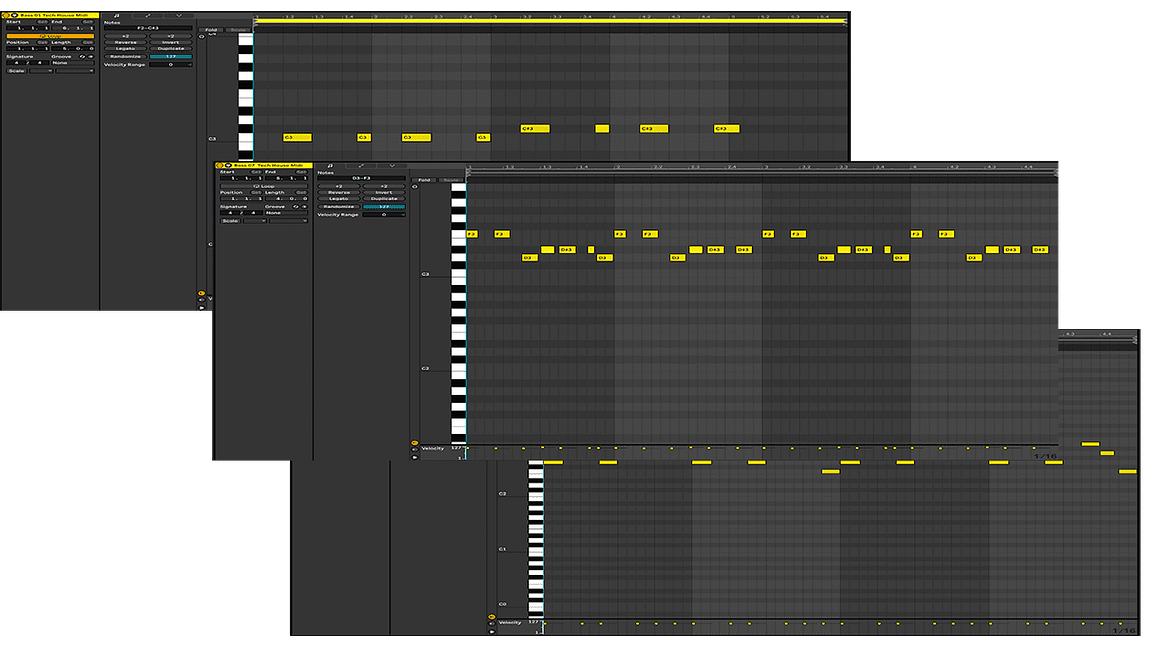Toggle velocity lane button in bottom window
This screenshot has width=1170, height=658.
(x=491, y=616)
